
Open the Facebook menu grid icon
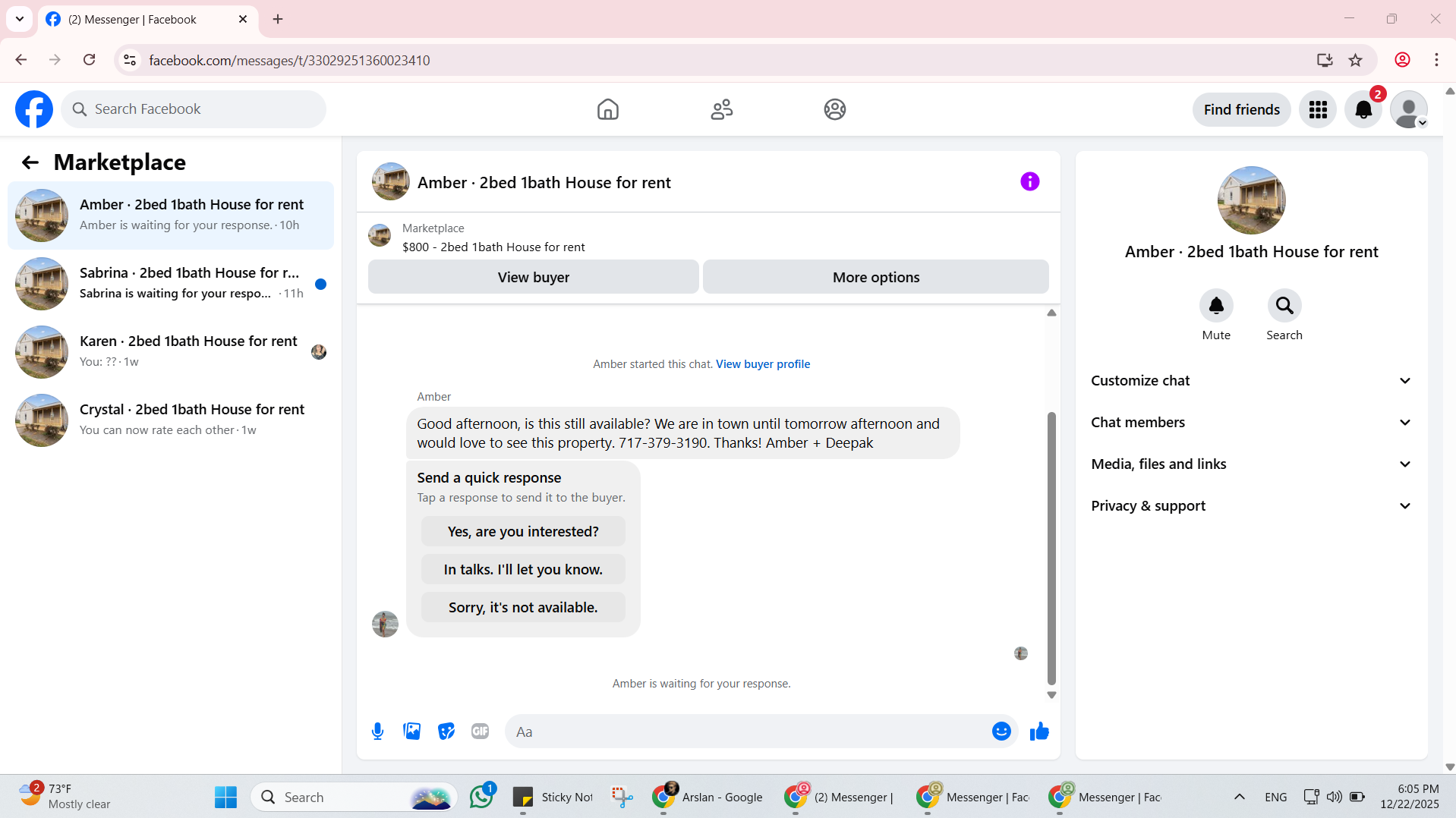pos(1318,110)
